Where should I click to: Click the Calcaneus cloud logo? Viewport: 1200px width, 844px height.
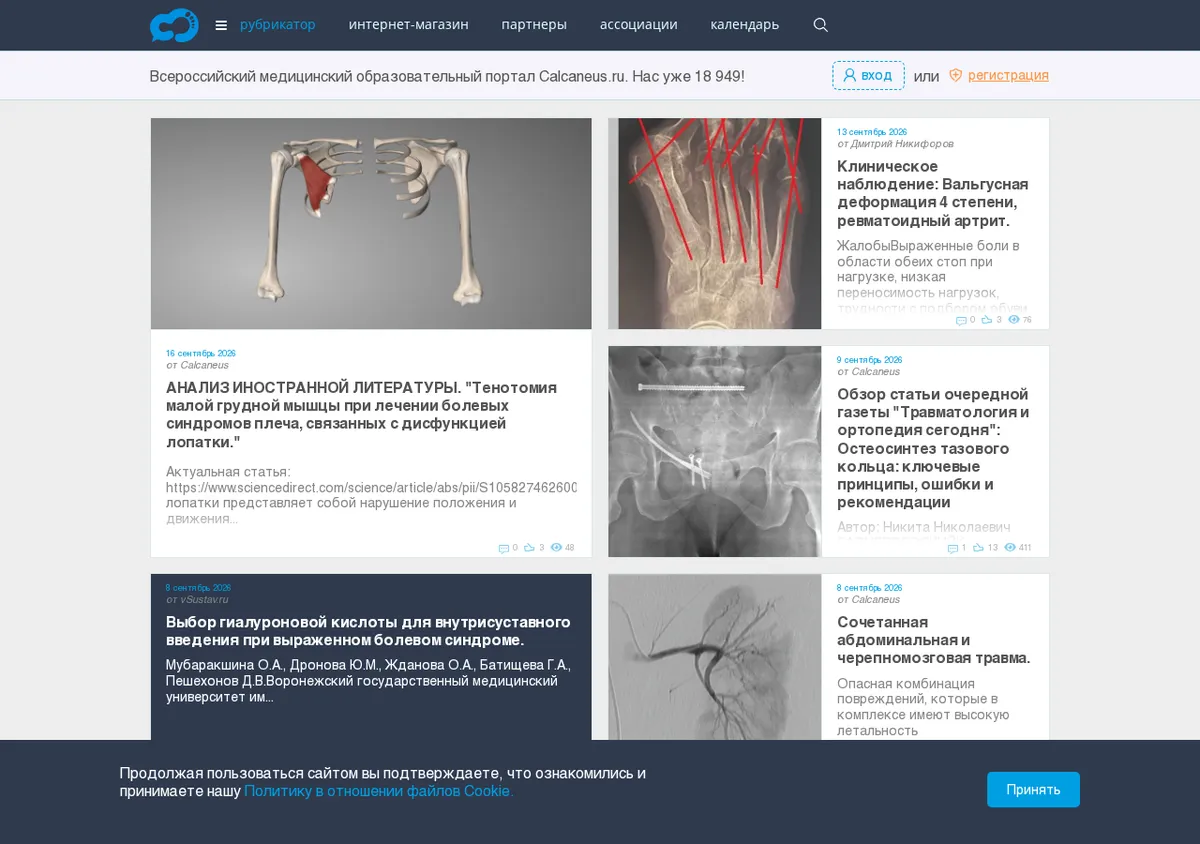click(x=174, y=25)
